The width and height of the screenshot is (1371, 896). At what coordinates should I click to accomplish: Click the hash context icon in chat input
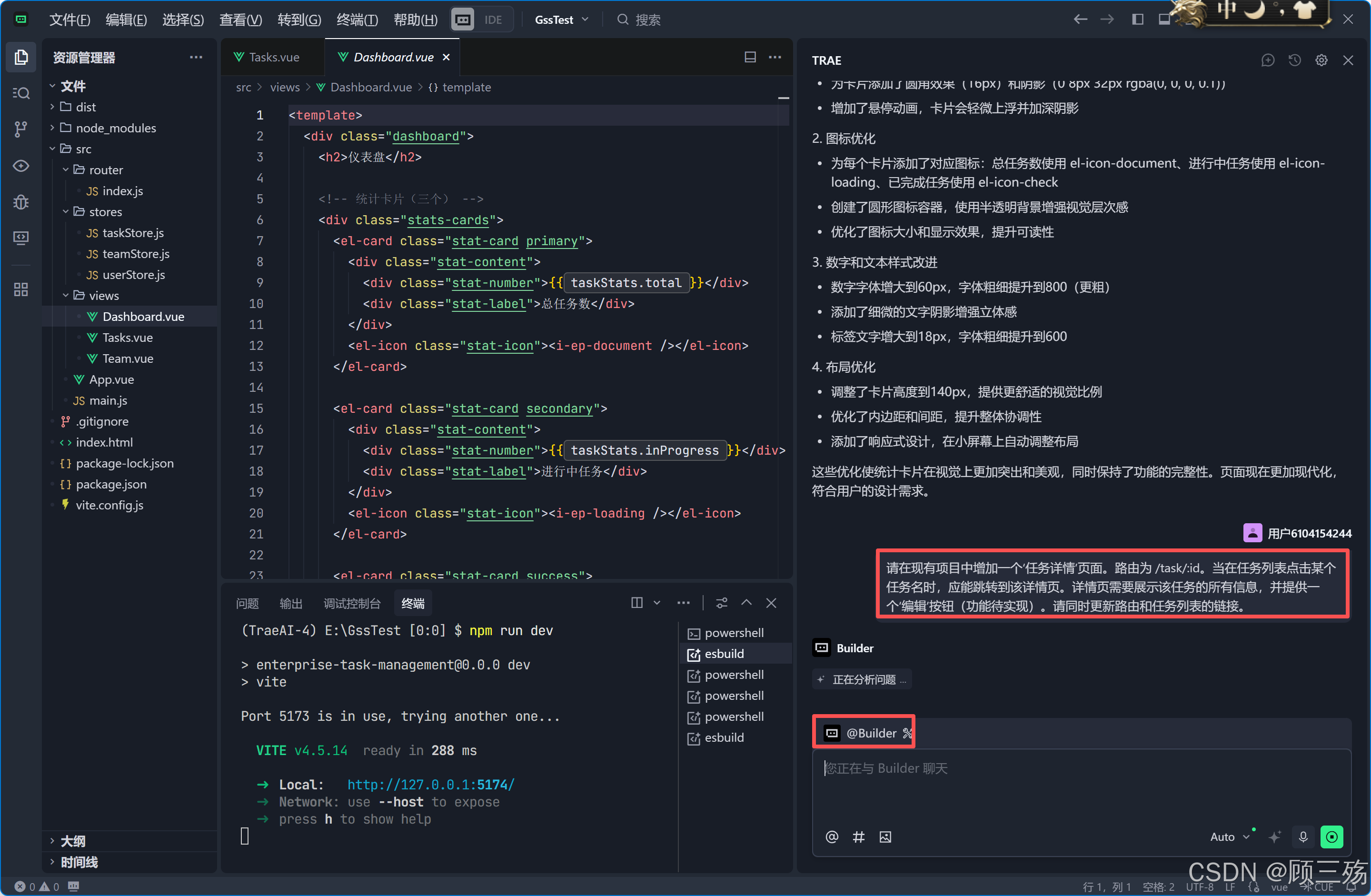[858, 836]
